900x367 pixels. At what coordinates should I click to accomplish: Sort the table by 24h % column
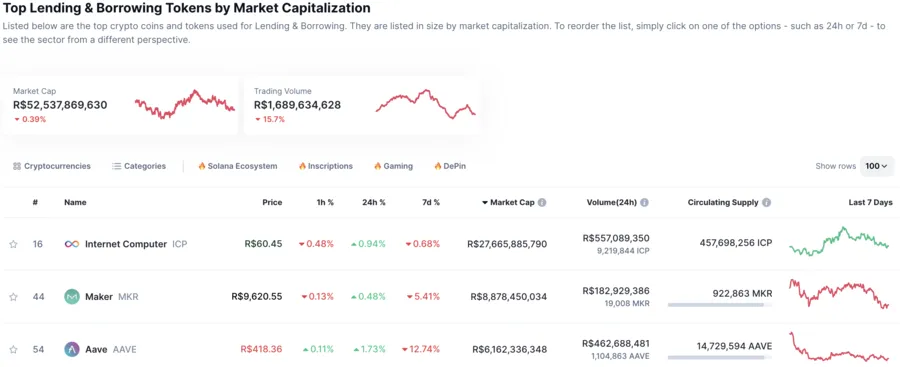374,203
